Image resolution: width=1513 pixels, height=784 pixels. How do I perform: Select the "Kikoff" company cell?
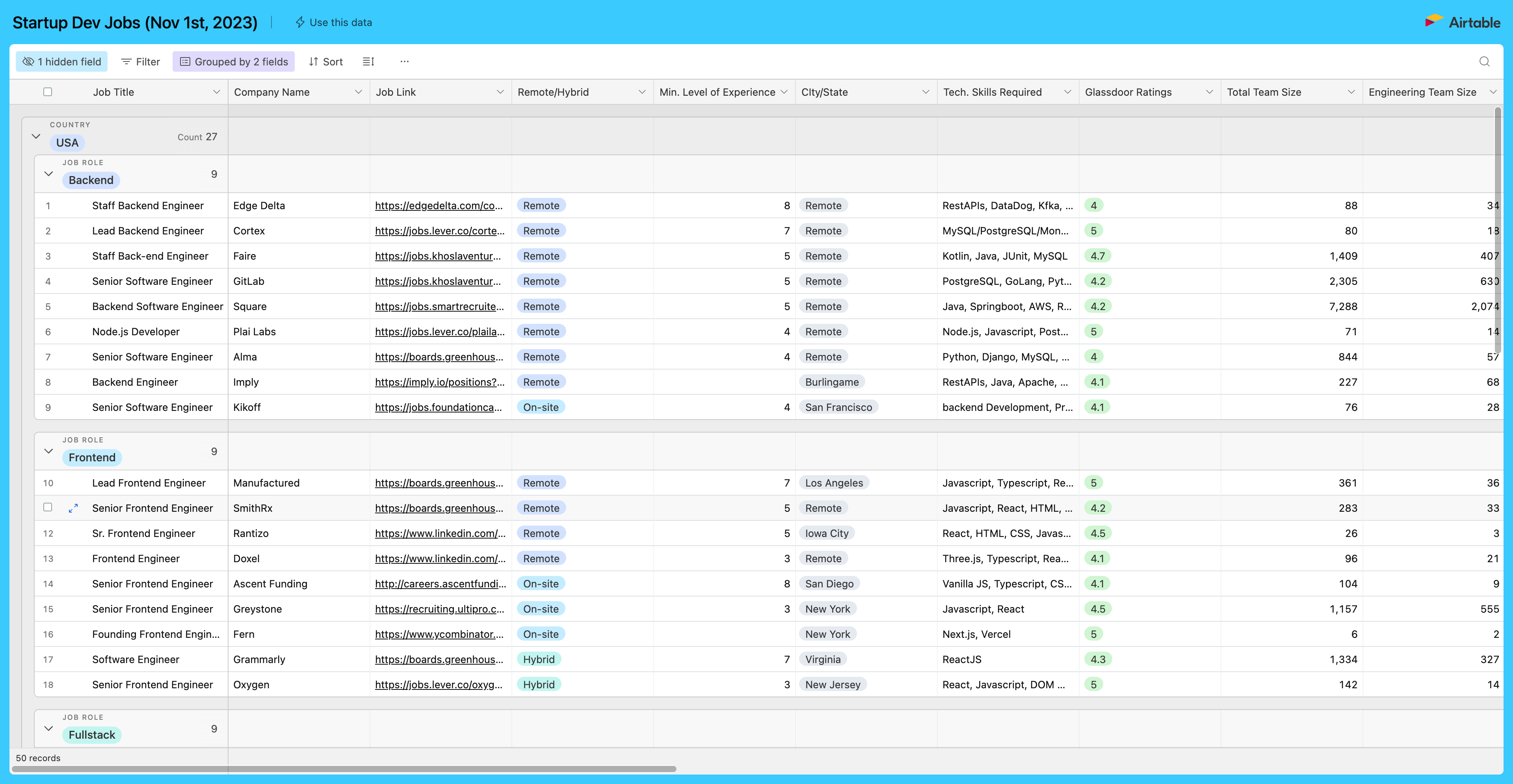pyautogui.click(x=299, y=408)
